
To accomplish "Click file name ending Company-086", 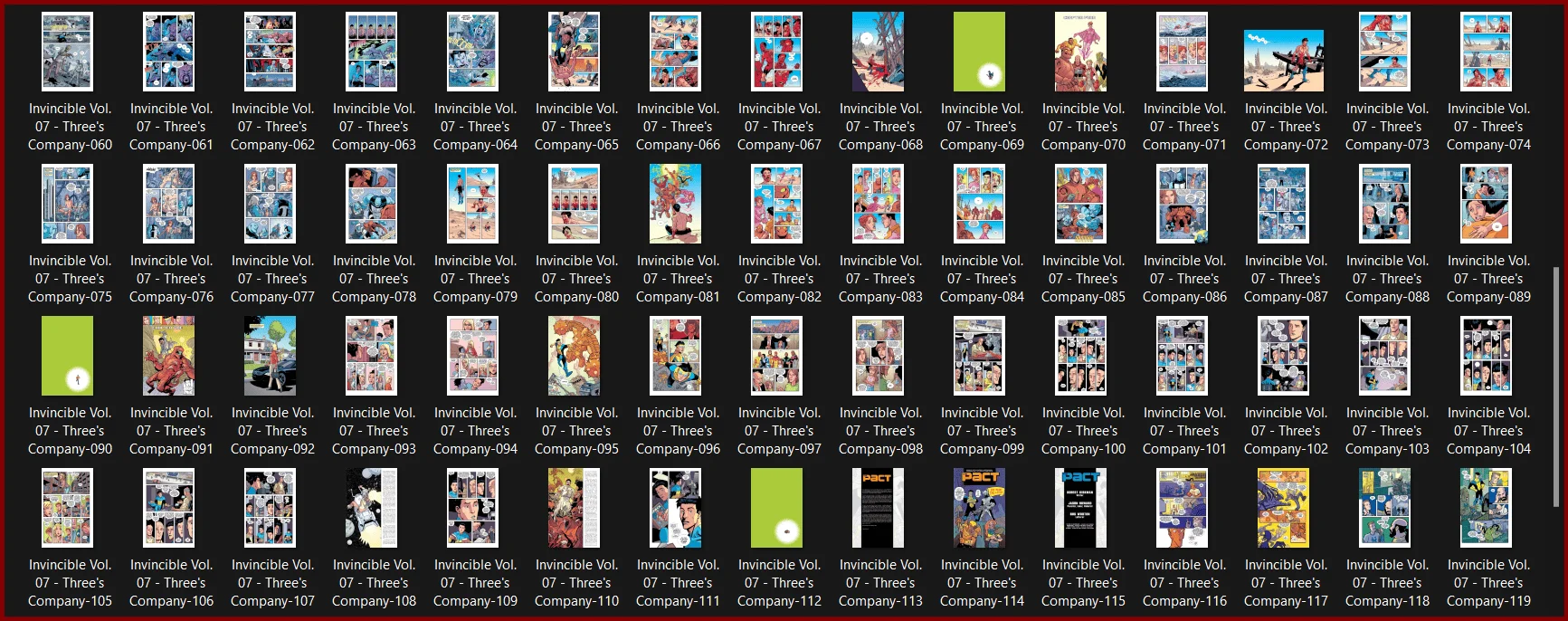I will pyautogui.click(x=1184, y=279).
